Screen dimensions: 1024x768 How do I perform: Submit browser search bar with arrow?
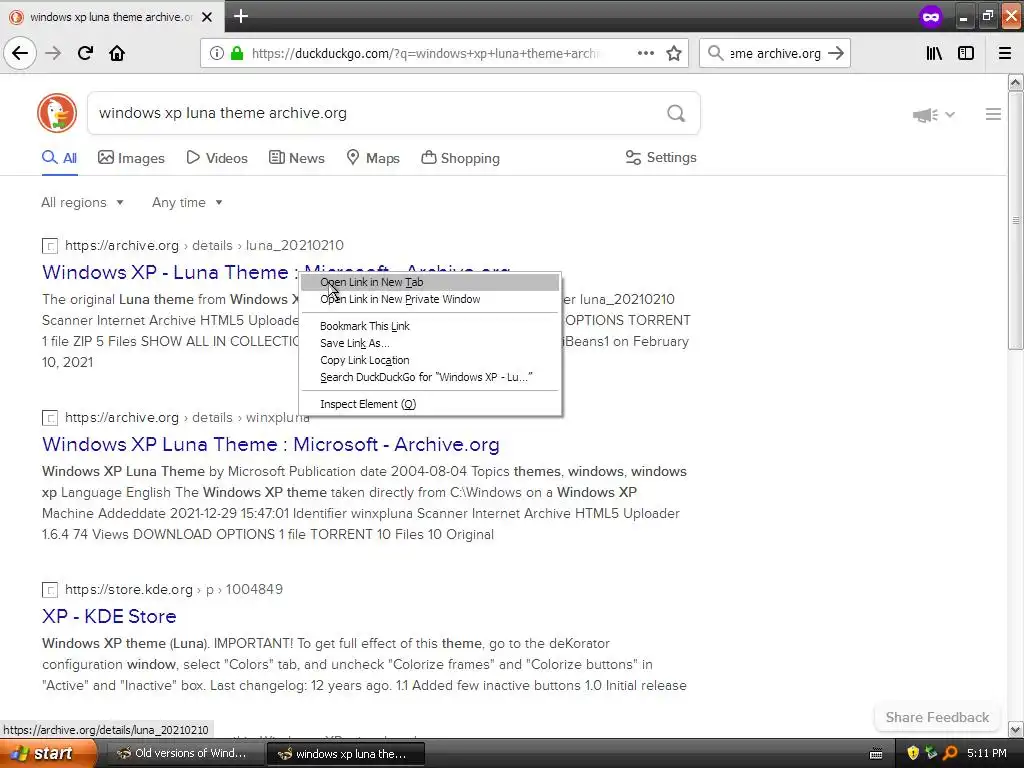point(836,53)
